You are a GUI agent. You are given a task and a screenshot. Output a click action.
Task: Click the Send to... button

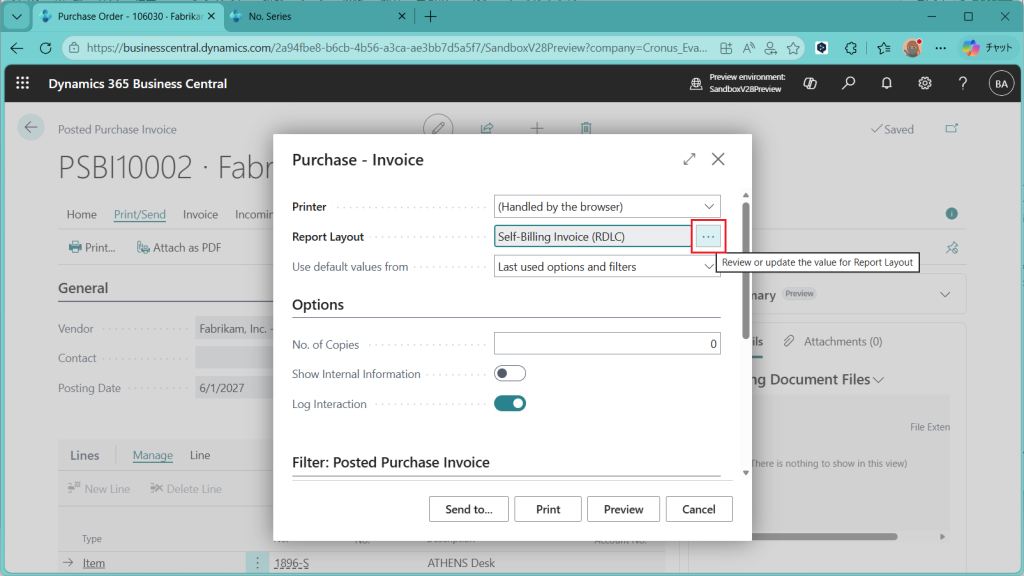[x=468, y=509]
